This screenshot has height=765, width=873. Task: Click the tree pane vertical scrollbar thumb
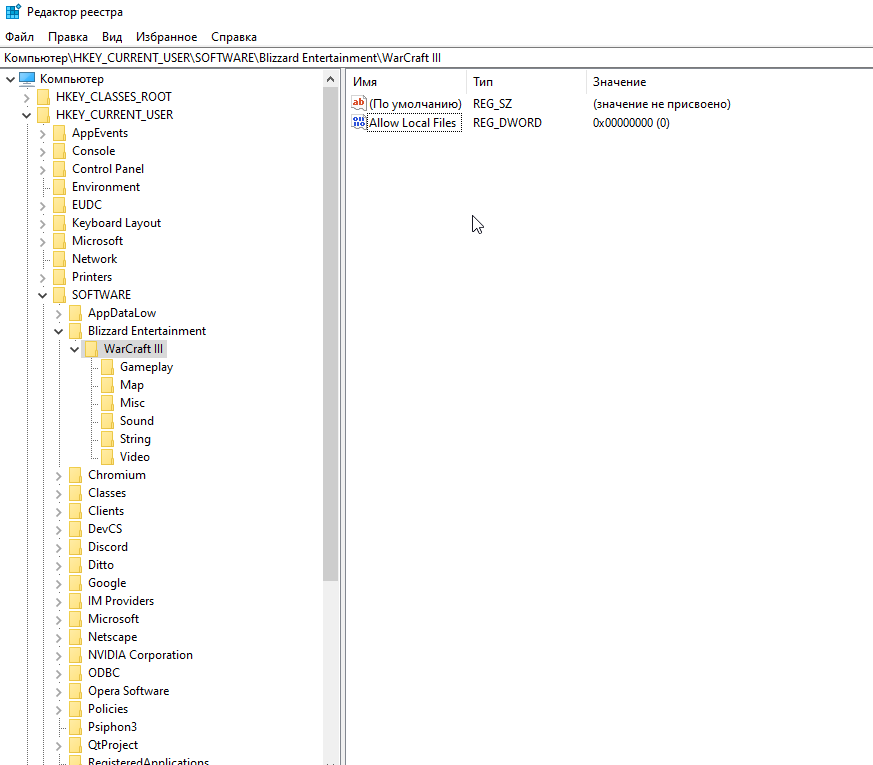(330, 334)
